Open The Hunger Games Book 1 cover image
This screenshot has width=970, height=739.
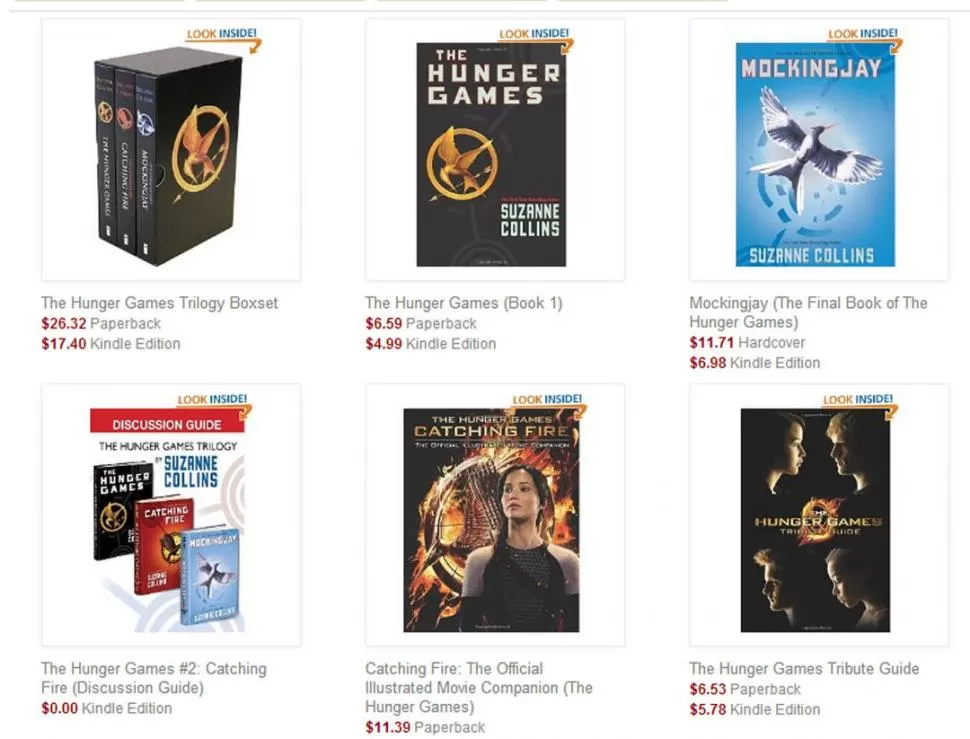pos(491,155)
